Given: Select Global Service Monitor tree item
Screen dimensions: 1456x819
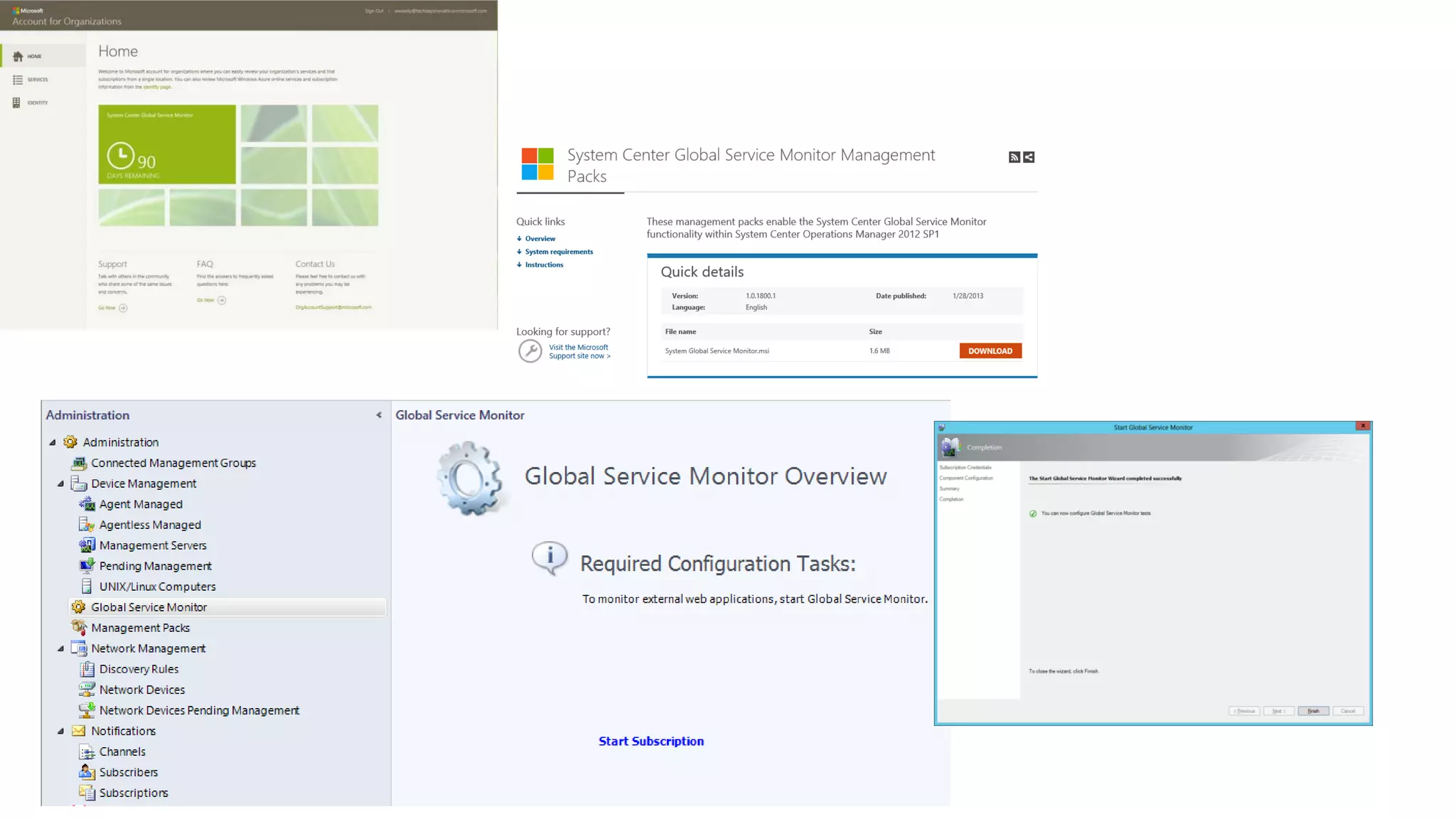Looking at the screenshot, I should click(x=149, y=607).
